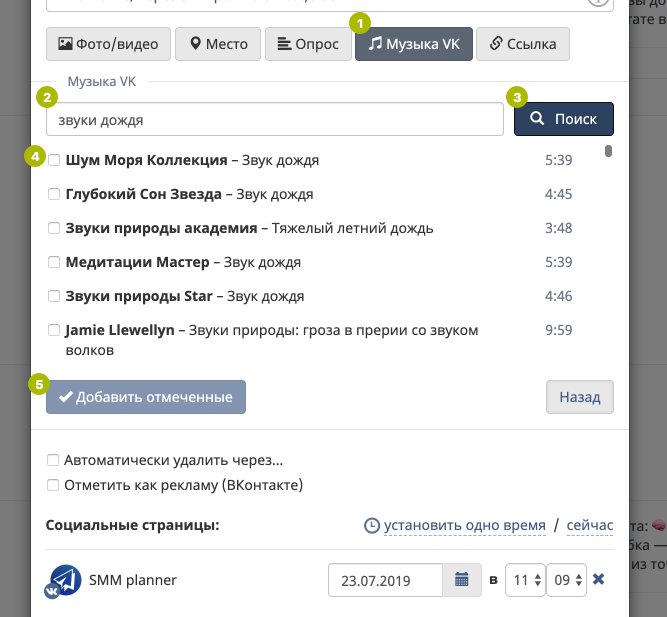Click the установить одно время link
Screen dimensions: 667x617
465,525
